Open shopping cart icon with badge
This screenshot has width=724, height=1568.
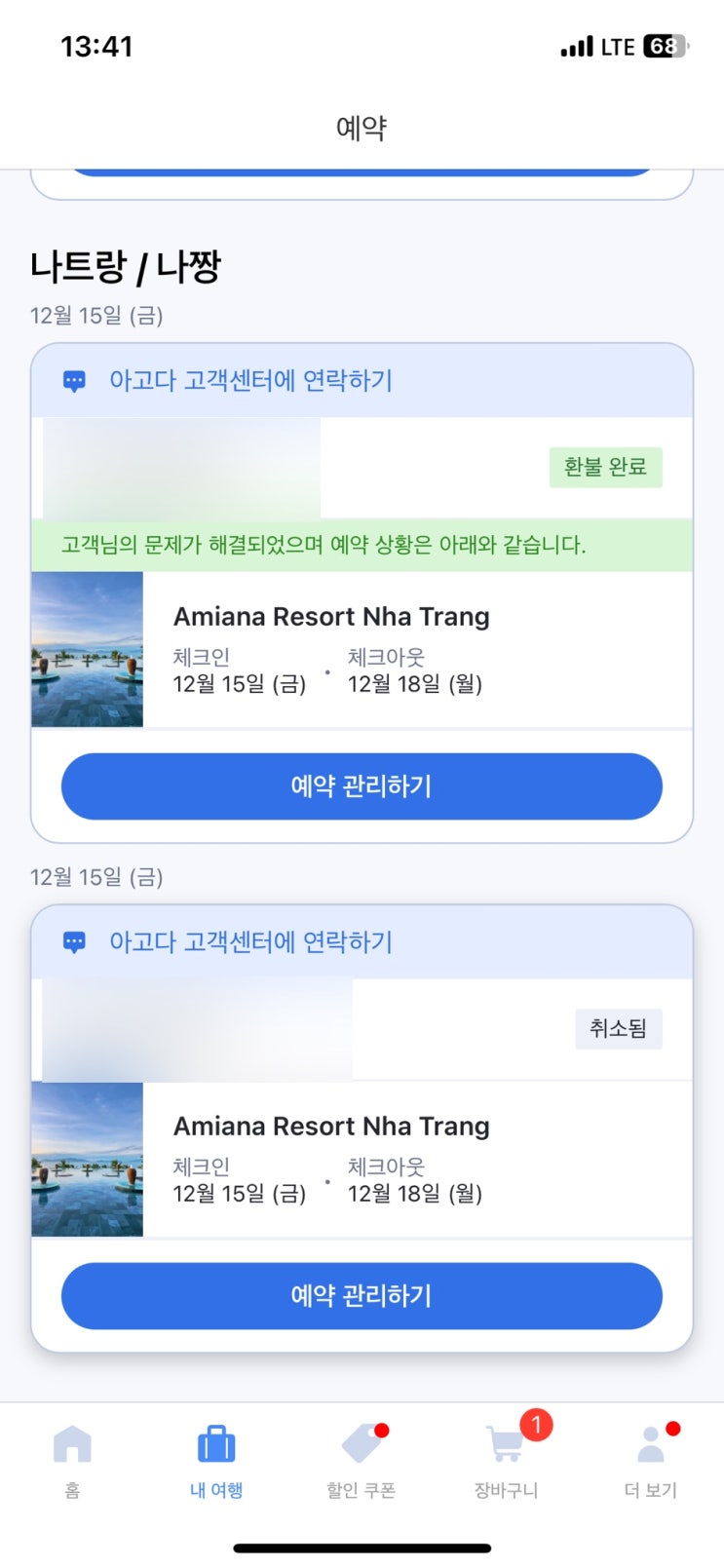tap(507, 1441)
